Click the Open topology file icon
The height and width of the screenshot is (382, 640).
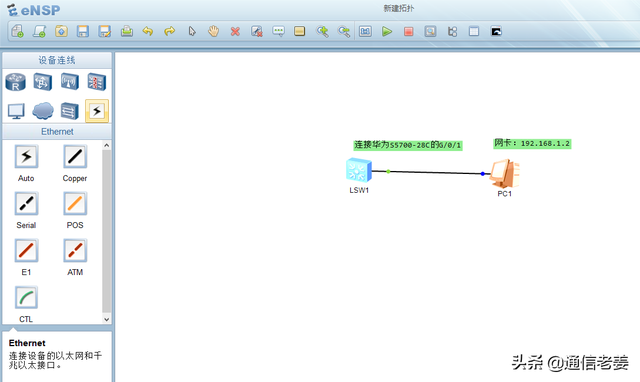point(61,31)
